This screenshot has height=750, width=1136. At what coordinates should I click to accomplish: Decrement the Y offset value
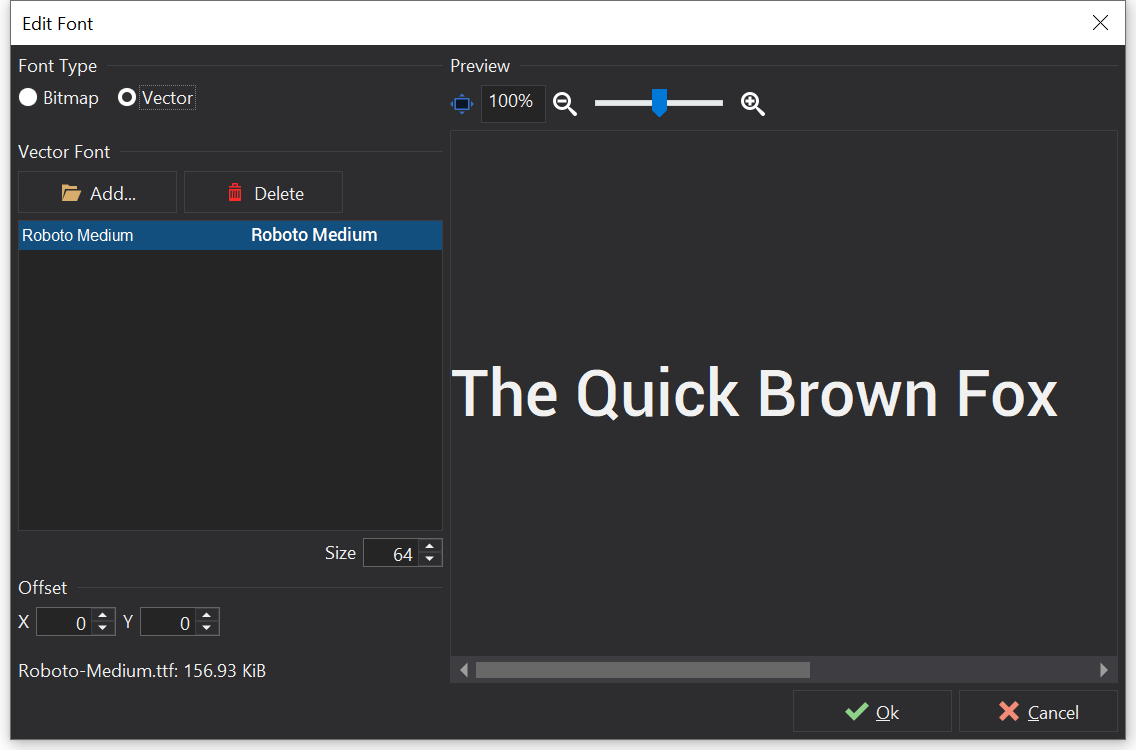(x=207, y=628)
